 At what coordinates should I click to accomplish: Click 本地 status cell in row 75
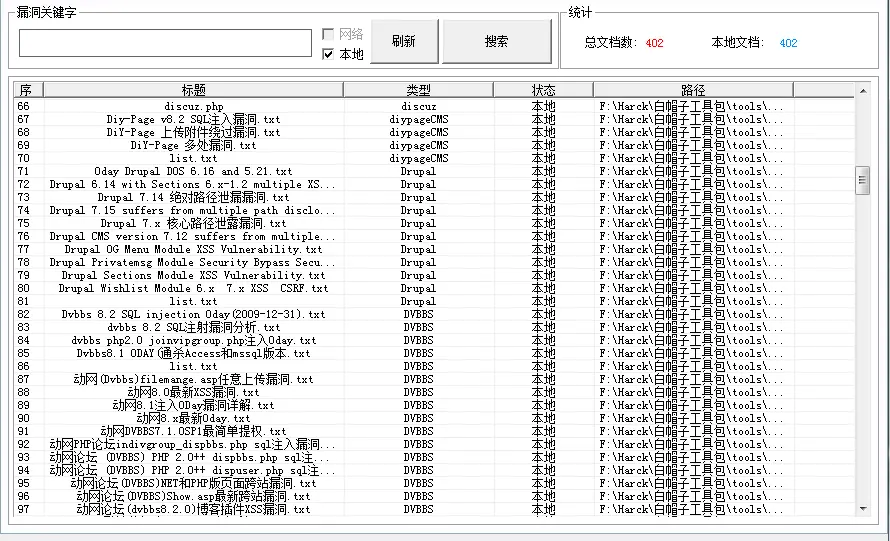[x=543, y=224]
